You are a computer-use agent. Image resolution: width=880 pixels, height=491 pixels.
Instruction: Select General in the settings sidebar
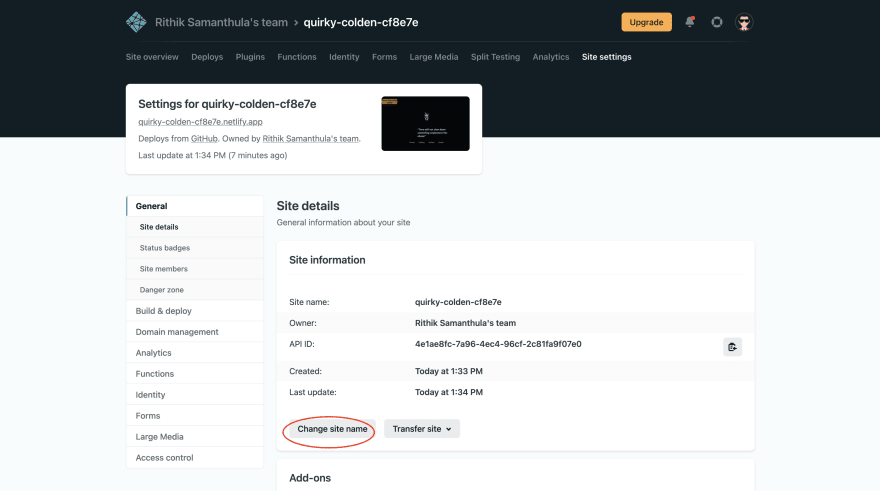(x=195, y=206)
